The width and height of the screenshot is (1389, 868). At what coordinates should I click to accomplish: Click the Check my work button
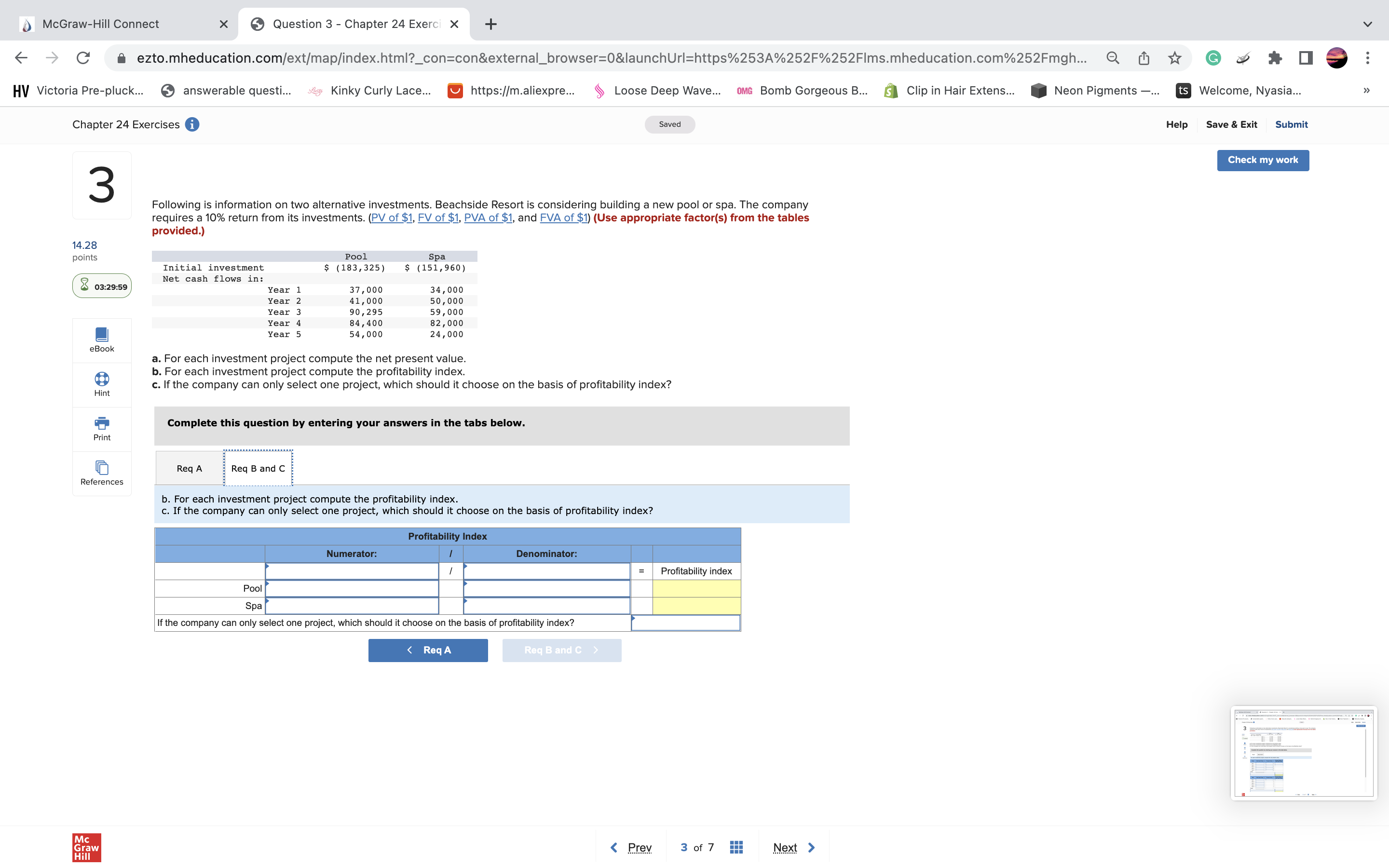pyautogui.click(x=1263, y=160)
